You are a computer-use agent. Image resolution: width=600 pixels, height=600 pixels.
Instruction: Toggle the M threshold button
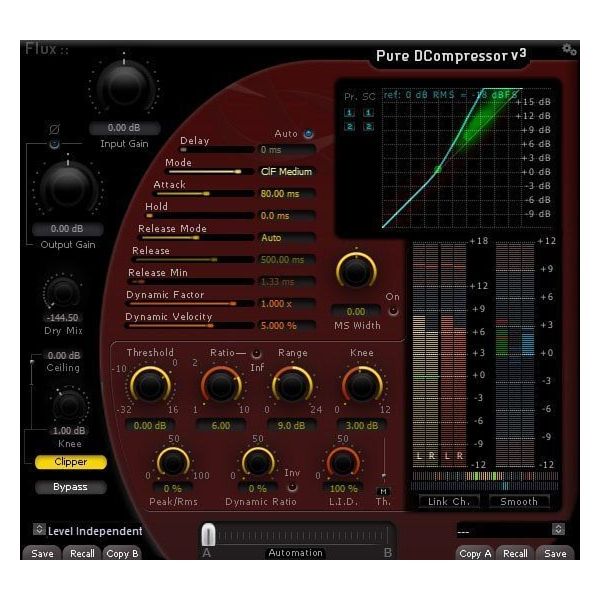383,491
